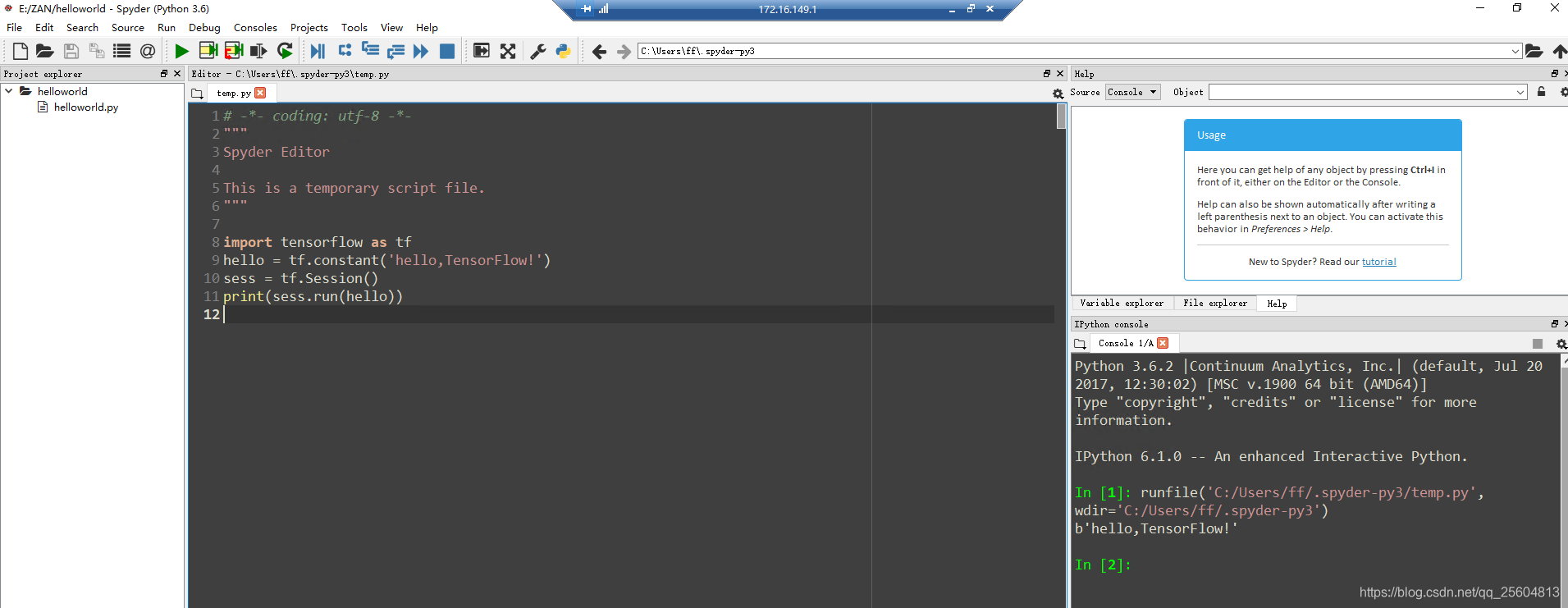Toggle fullscreen mode icon

(508, 51)
